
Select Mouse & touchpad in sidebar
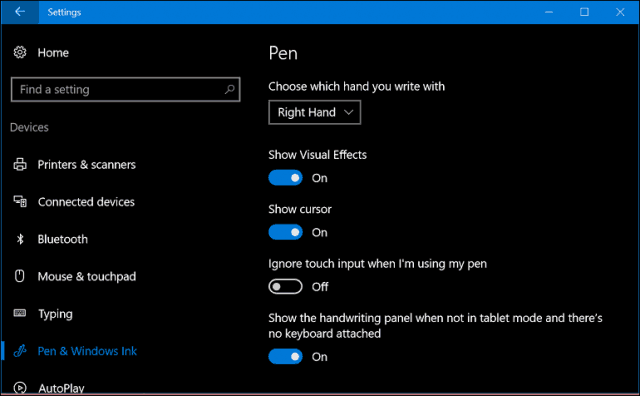point(87,276)
